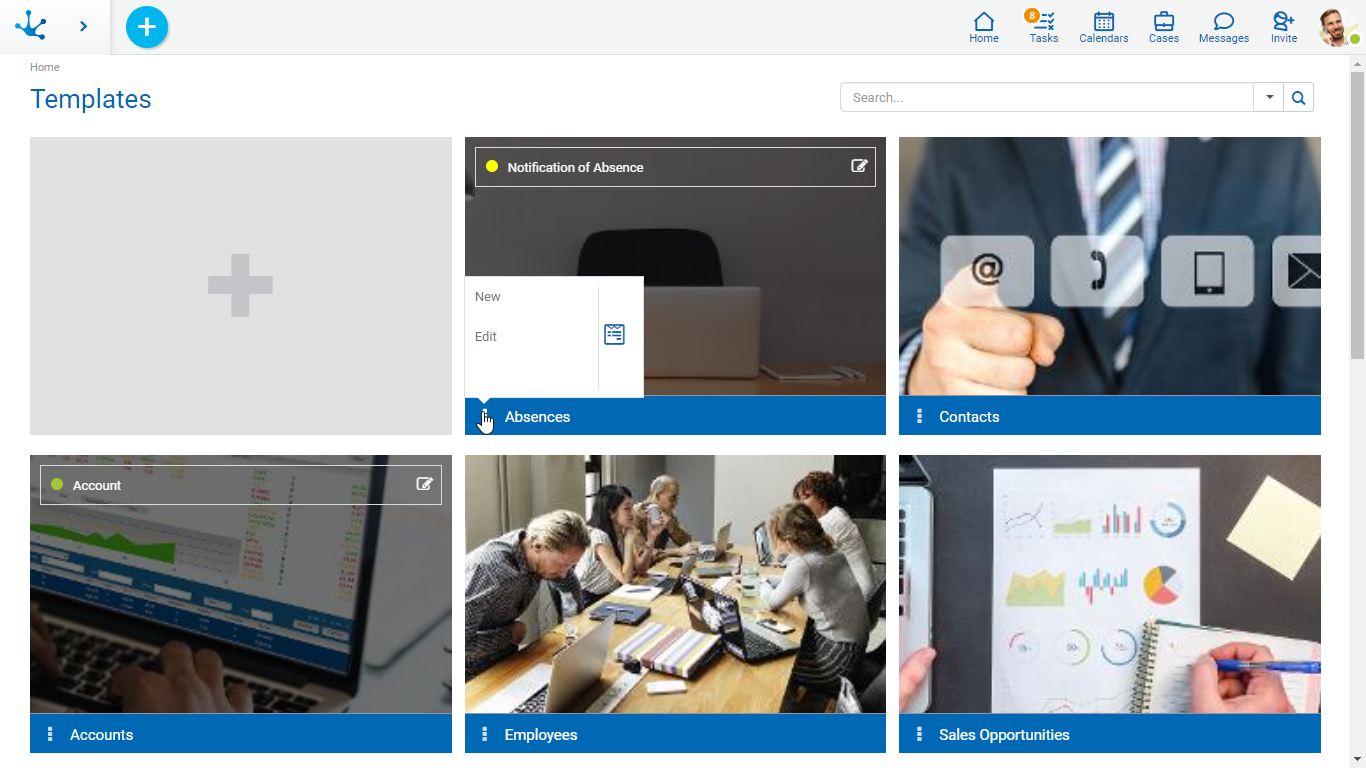Select Edit in the Absences popup menu

point(486,337)
